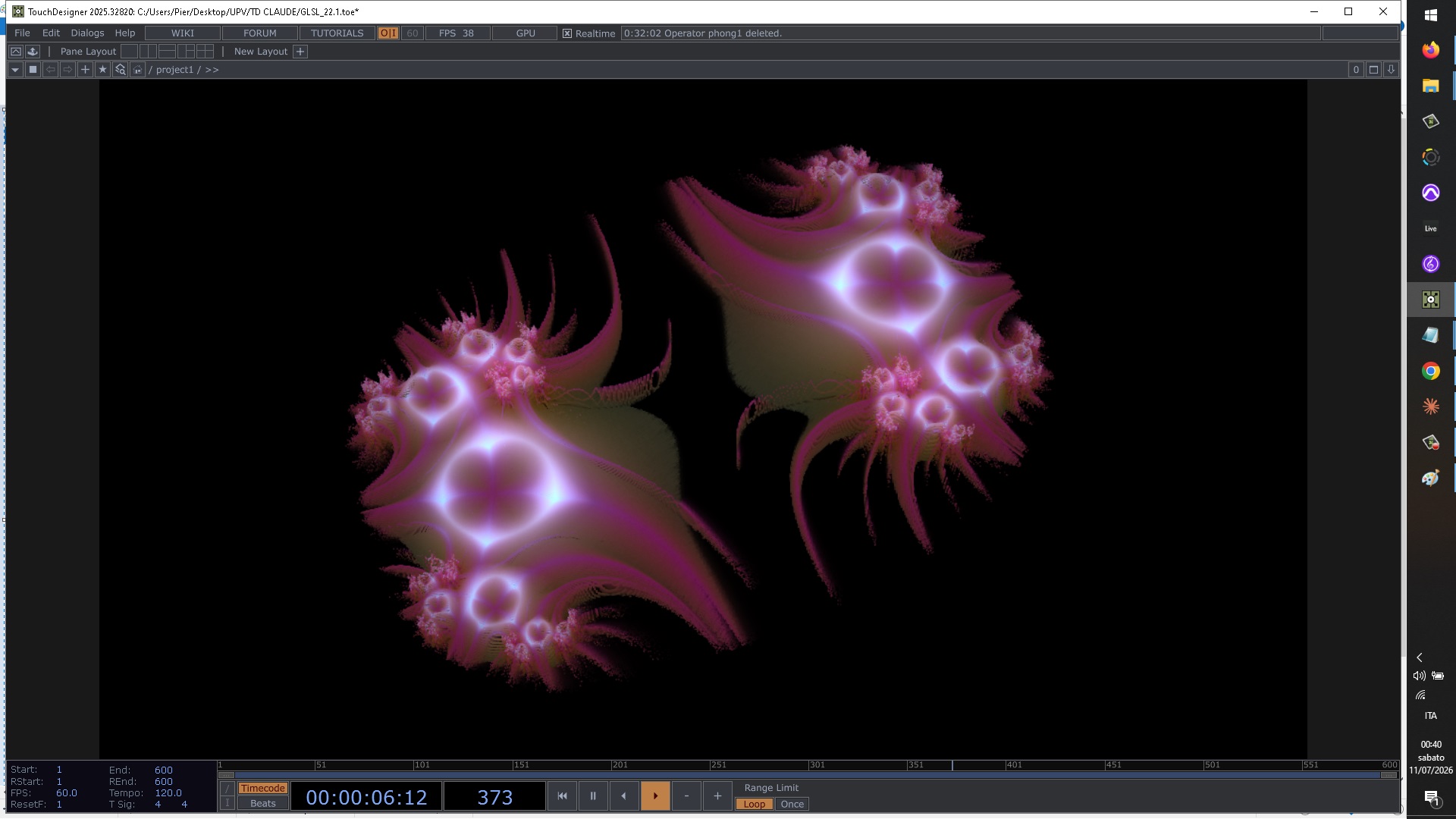The image size is (1456, 819).
Task: Toggle the Realtime checkbox
Action: click(x=567, y=33)
